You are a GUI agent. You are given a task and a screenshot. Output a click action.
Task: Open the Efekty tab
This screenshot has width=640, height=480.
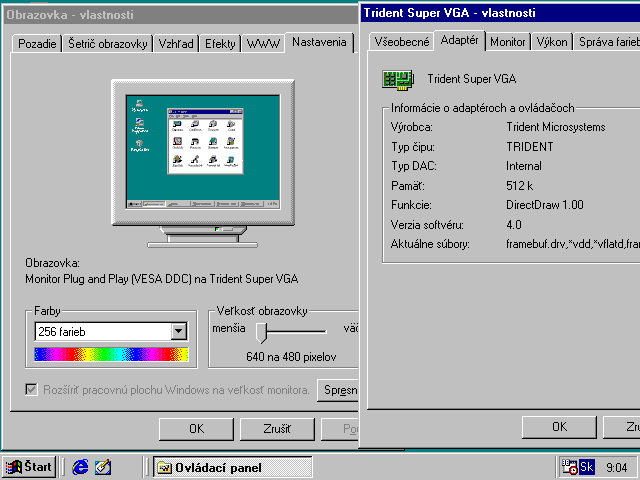pyautogui.click(x=220, y=44)
